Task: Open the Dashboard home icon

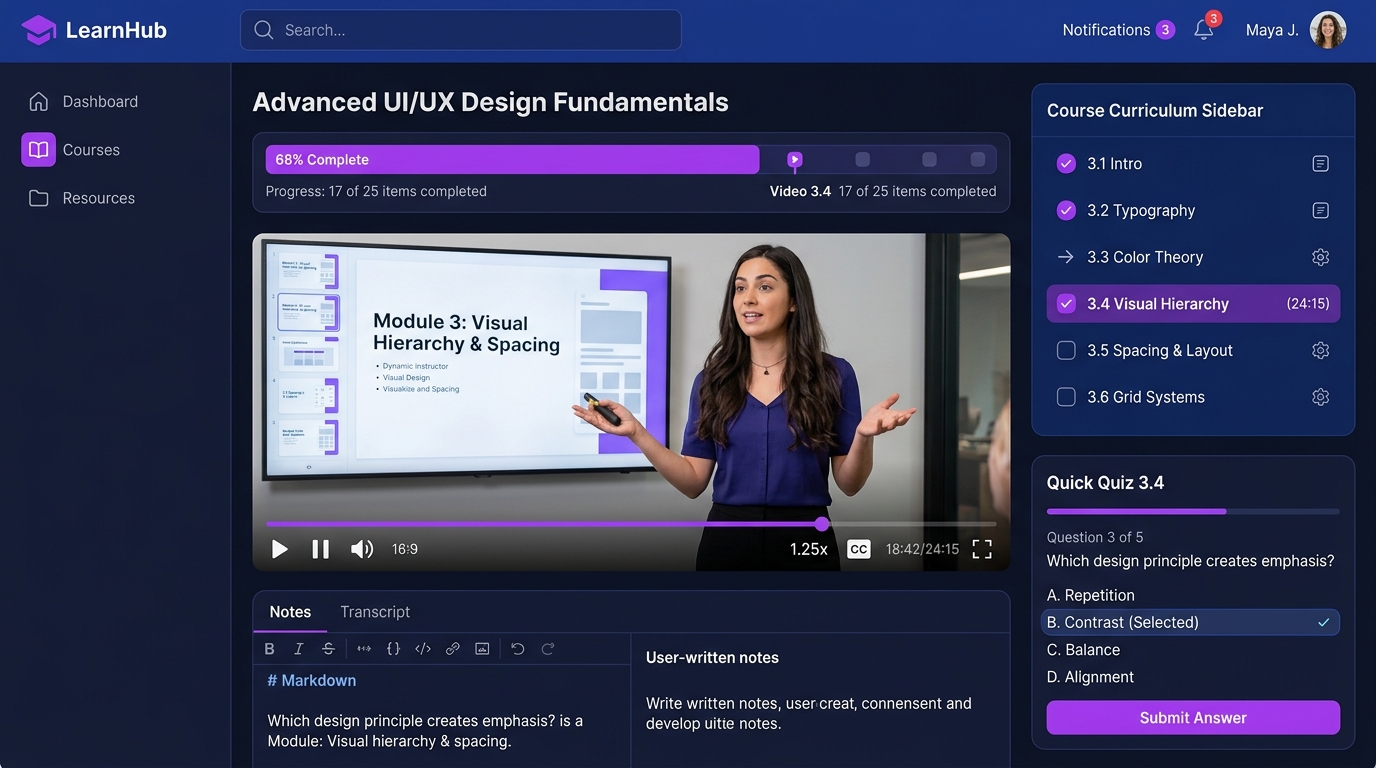Action: pyautogui.click(x=39, y=101)
